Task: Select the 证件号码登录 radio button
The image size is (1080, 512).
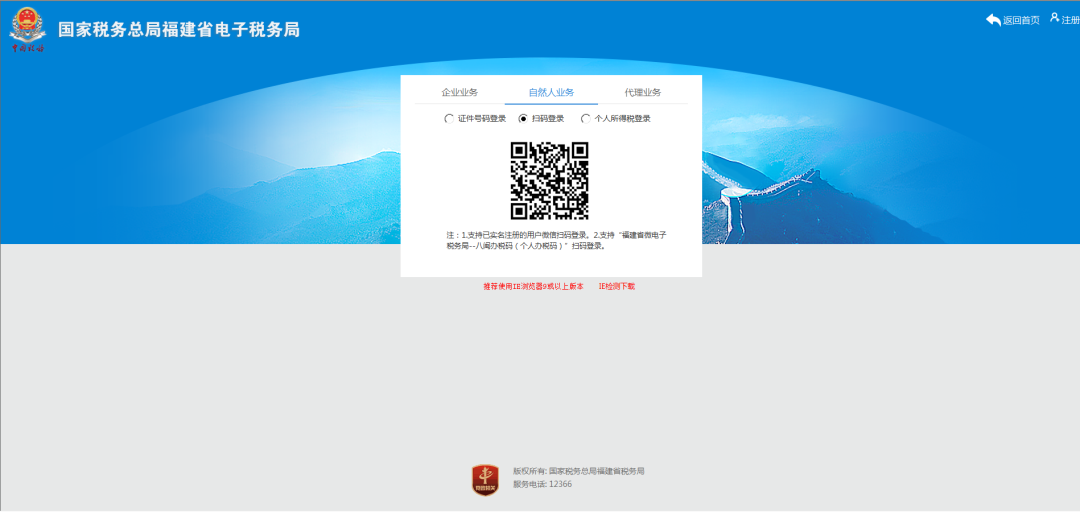Action: click(x=449, y=119)
